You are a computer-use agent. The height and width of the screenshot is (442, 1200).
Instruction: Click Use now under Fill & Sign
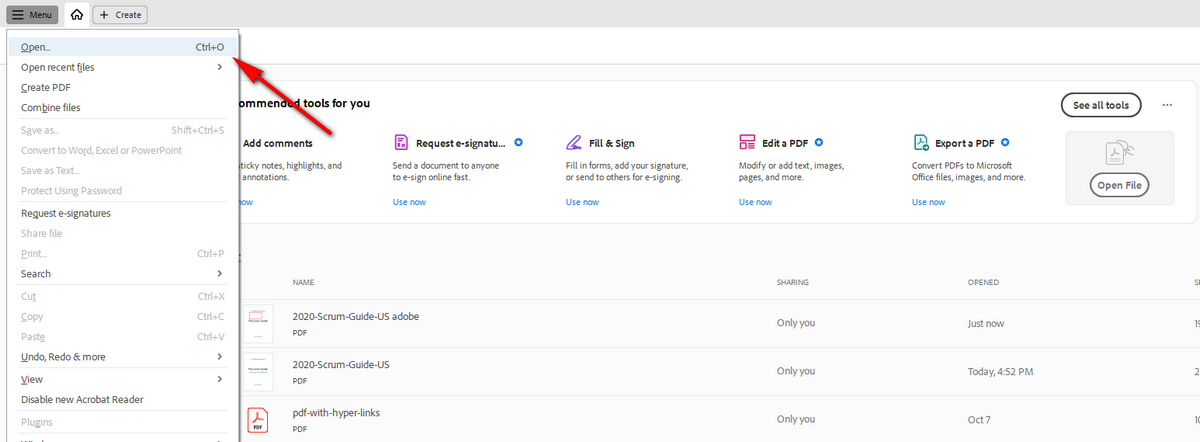(x=582, y=202)
